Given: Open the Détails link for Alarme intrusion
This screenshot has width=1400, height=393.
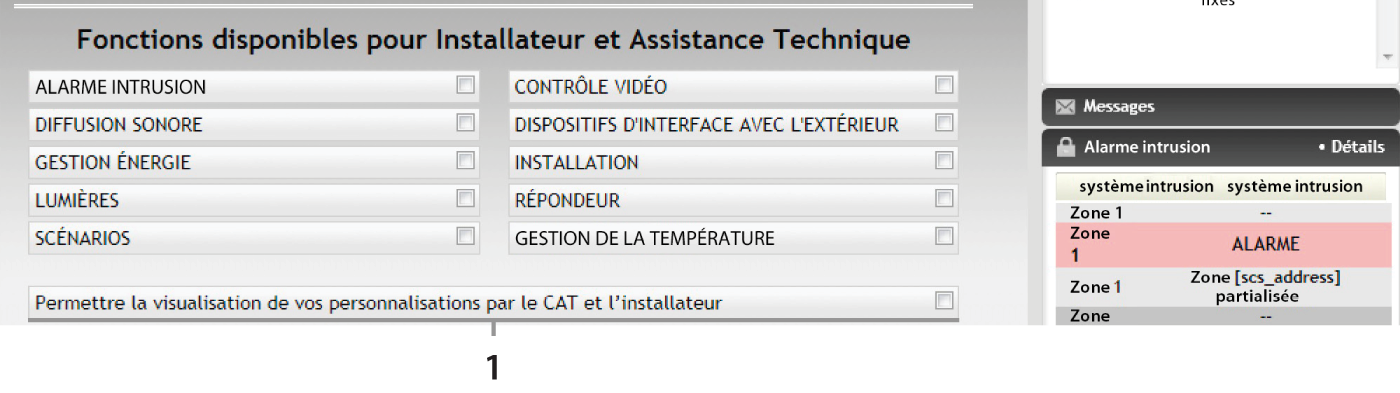Looking at the screenshot, I should point(1351,147).
